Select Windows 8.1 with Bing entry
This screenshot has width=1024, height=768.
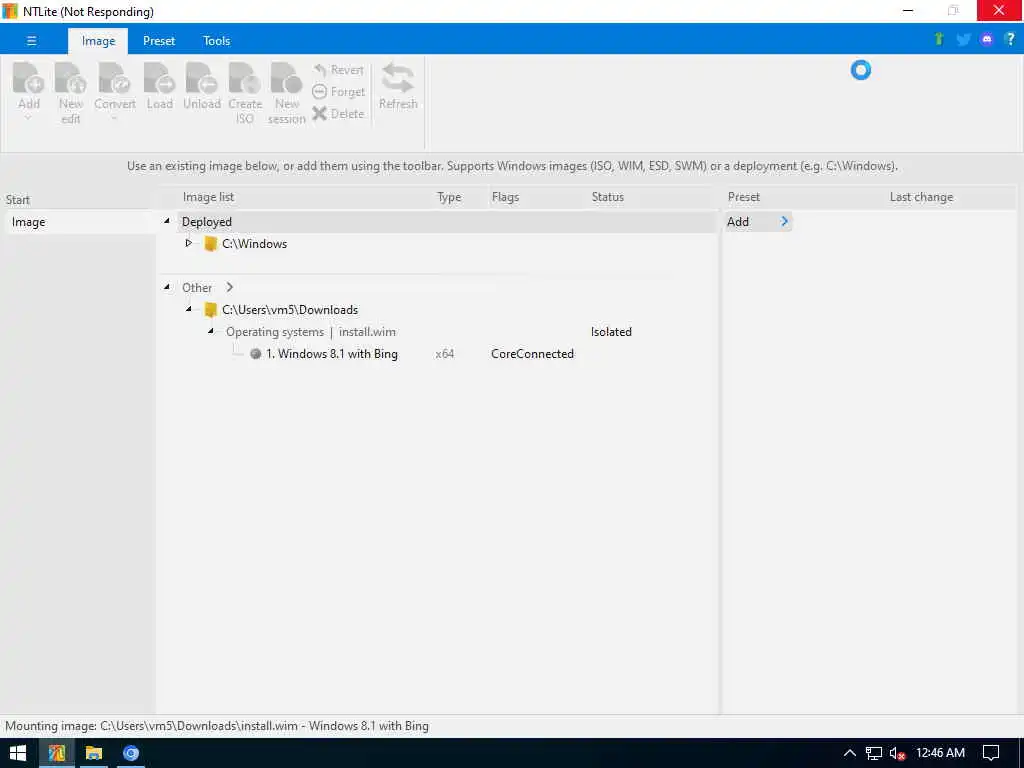tap(332, 354)
